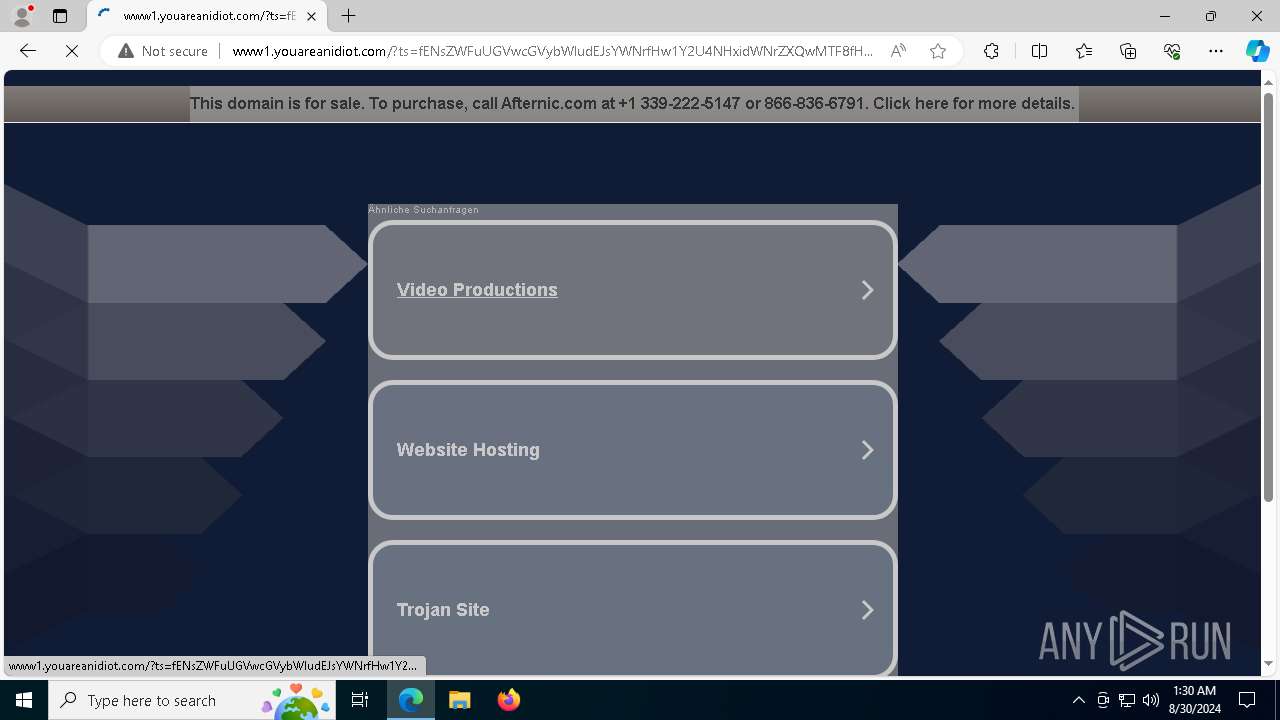Viewport: 1280px width, 720px height.
Task: Click the page vertical scrollbar thumb
Action: pos(1269,297)
